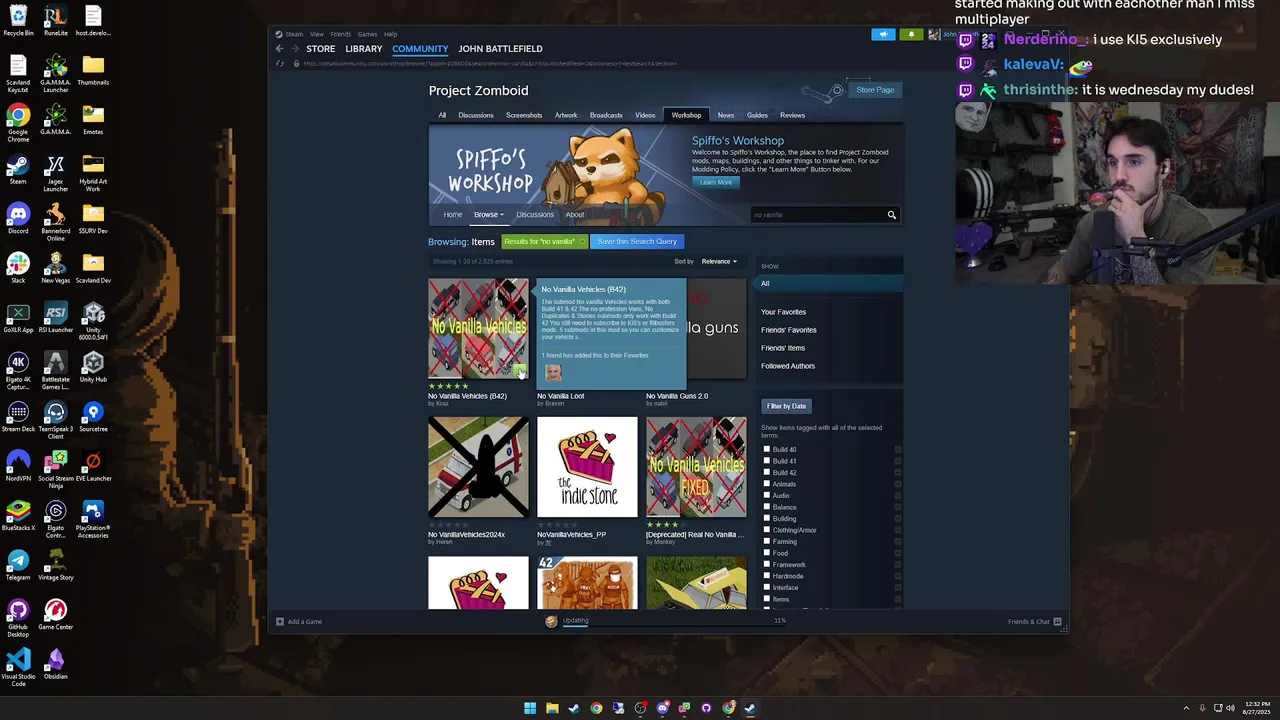Click the Filter by Date button
The height and width of the screenshot is (720, 1280).
point(786,406)
